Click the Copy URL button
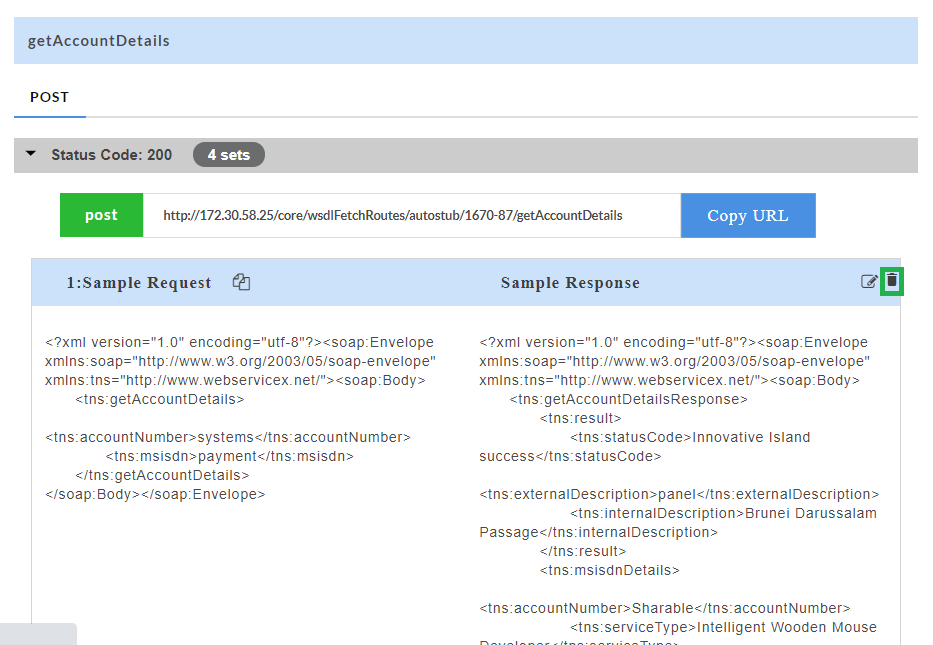The height and width of the screenshot is (645, 933). [x=747, y=215]
